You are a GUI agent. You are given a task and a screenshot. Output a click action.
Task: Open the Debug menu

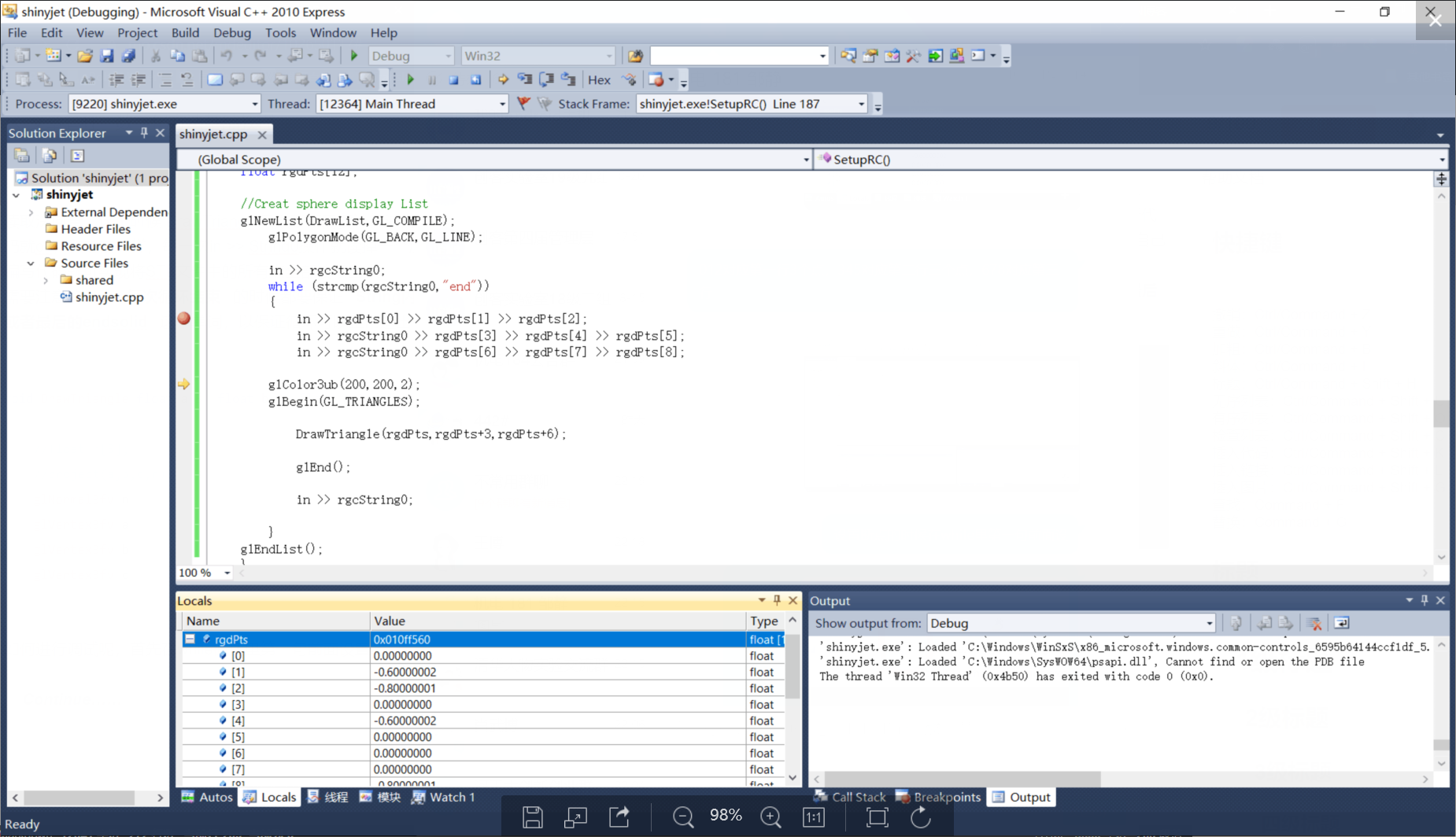pyautogui.click(x=232, y=33)
